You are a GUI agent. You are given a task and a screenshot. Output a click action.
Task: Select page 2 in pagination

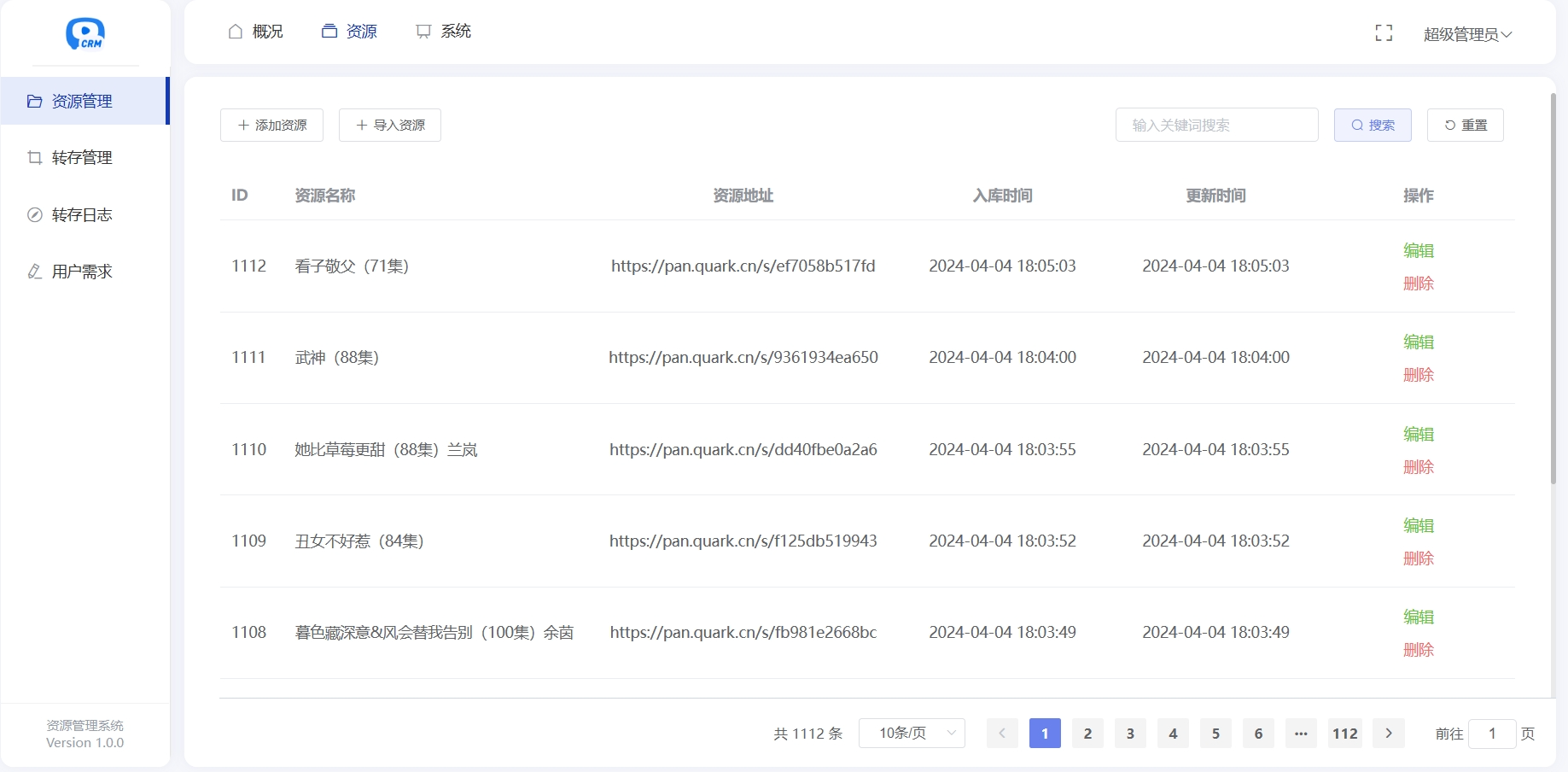[1087, 733]
